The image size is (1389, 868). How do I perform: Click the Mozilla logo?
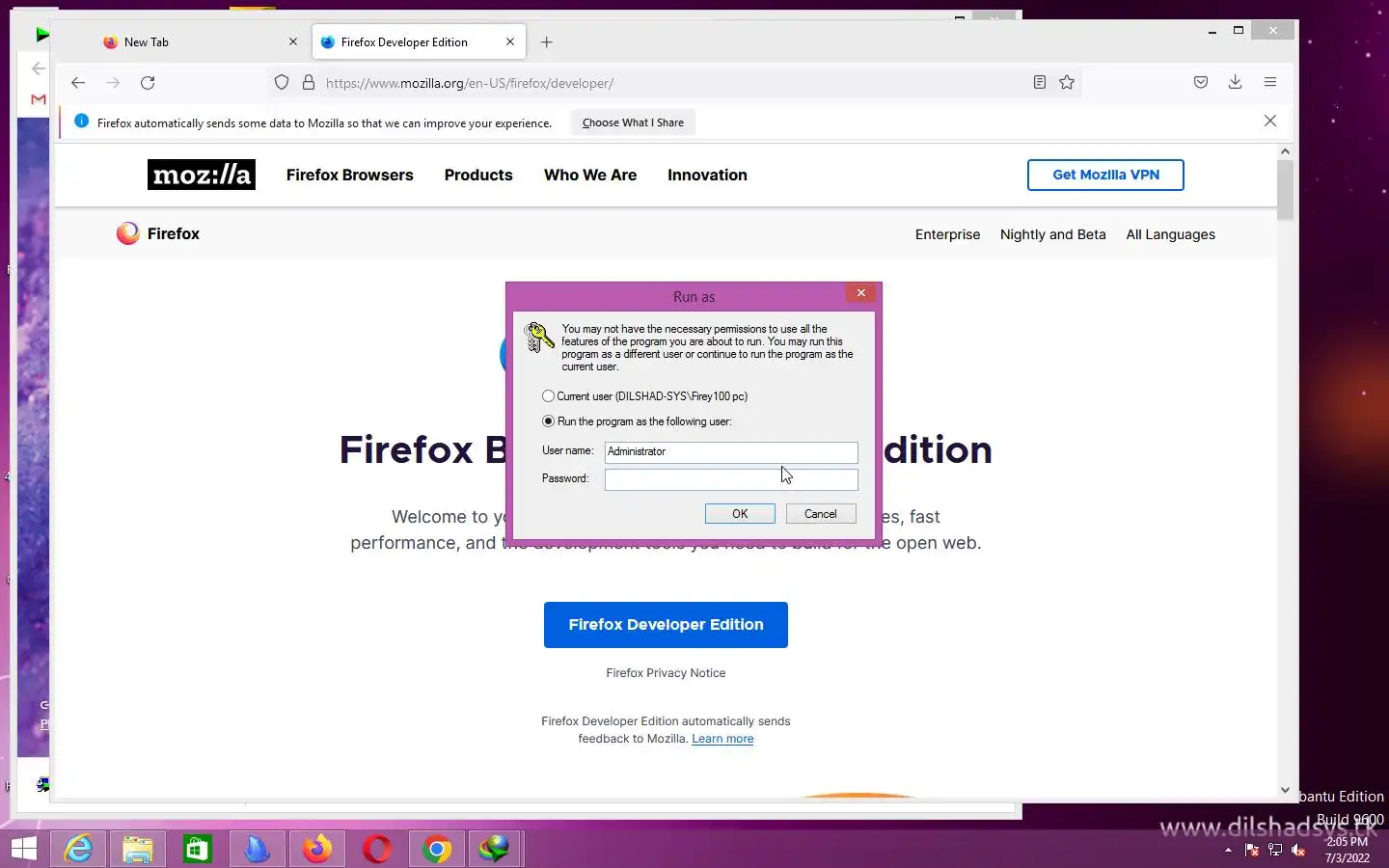202,175
